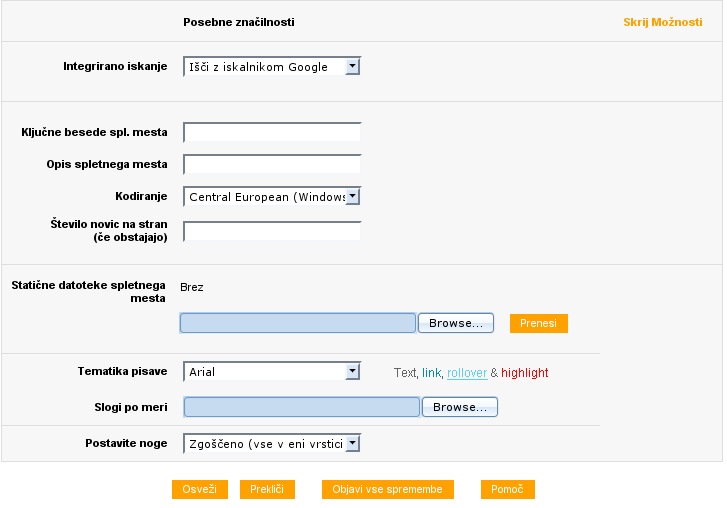The width and height of the screenshot is (727, 508).
Task: Click the Prenesi upload button
Action: pos(539,323)
